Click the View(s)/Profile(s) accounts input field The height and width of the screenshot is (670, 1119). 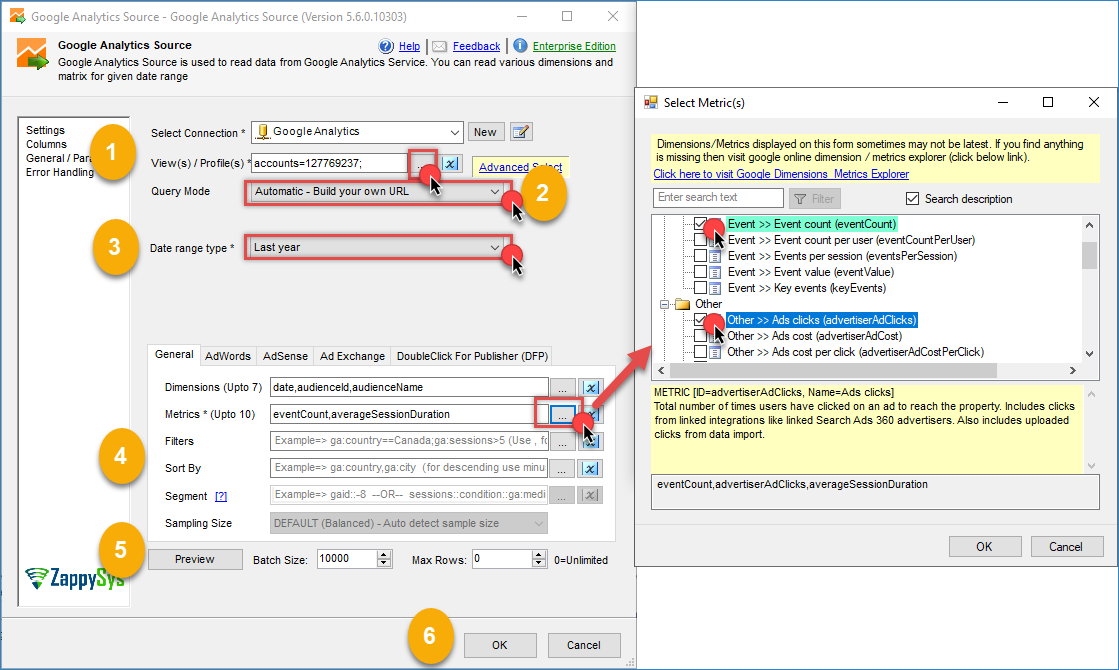(x=330, y=163)
